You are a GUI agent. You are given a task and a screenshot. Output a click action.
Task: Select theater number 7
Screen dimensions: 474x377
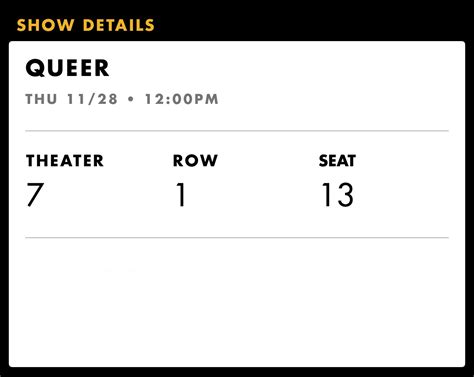pyautogui.click(x=35, y=195)
